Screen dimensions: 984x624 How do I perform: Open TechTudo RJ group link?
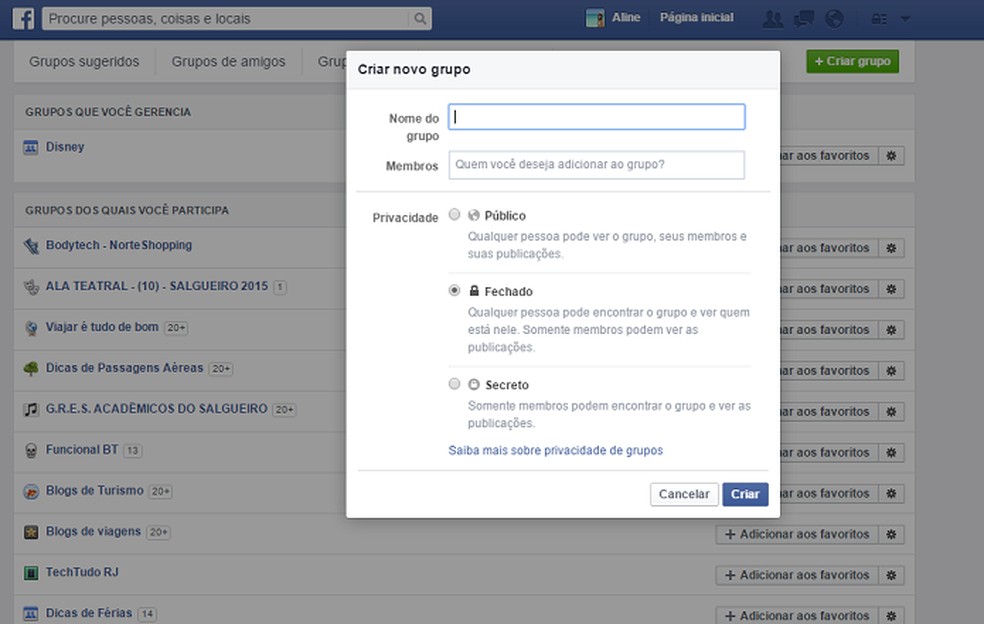point(82,572)
